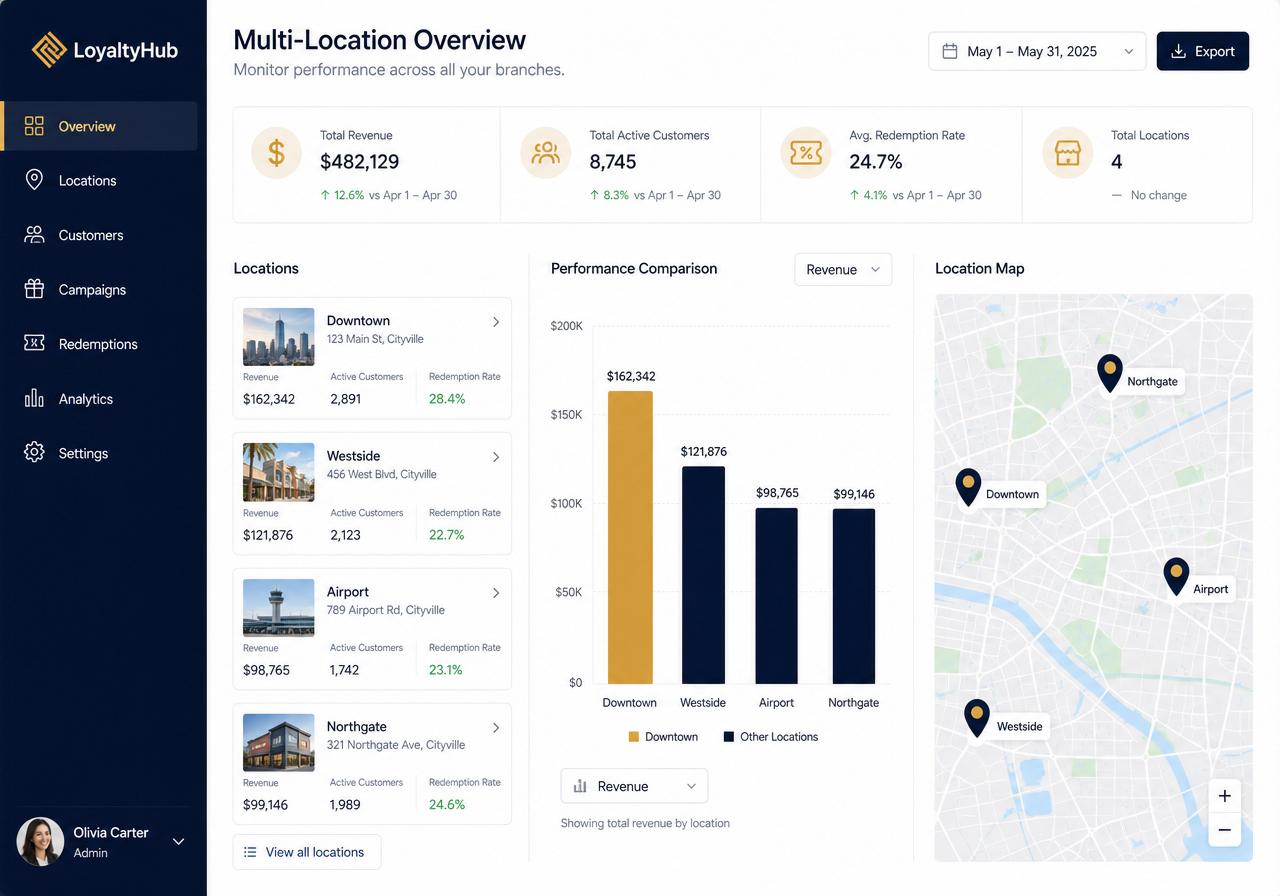Click the calendar icon in date picker
The height and width of the screenshot is (896, 1280).
[x=950, y=51]
